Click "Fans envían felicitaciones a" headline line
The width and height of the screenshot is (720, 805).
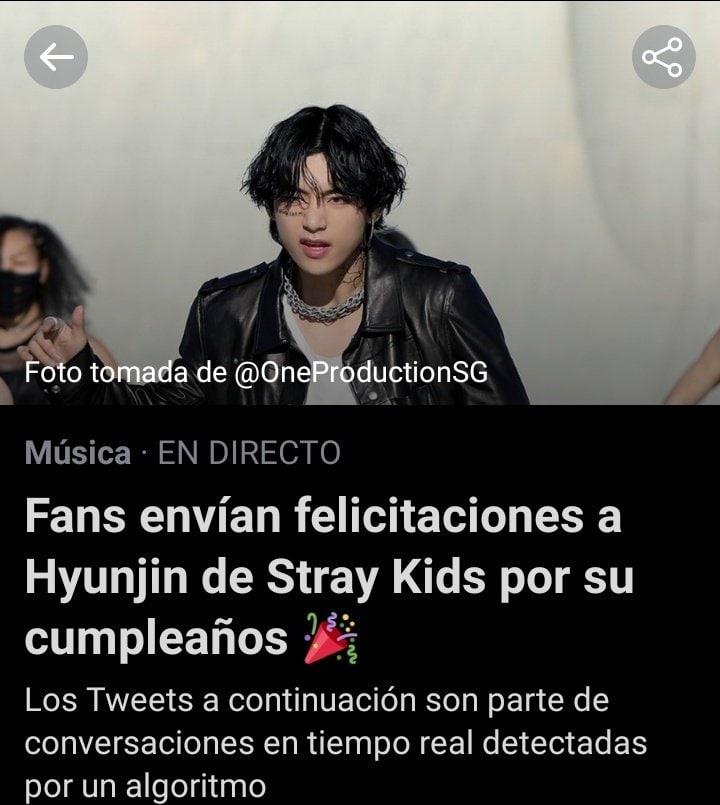click(323, 516)
